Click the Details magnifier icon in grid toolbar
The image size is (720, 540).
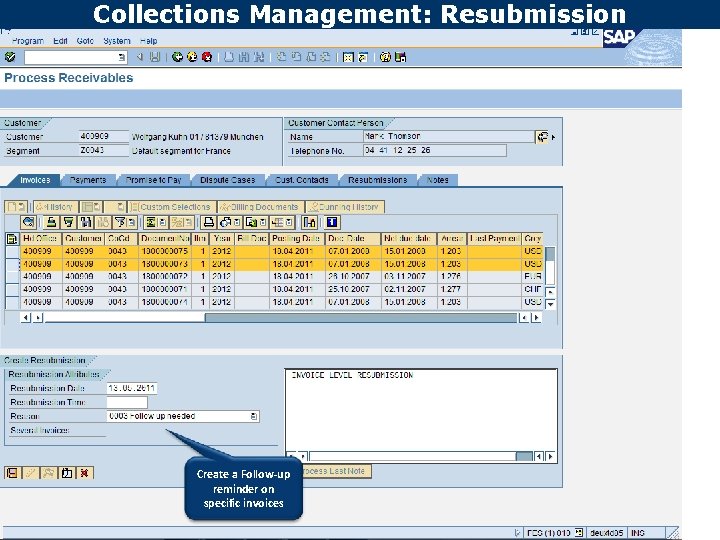[x=28, y=222]
